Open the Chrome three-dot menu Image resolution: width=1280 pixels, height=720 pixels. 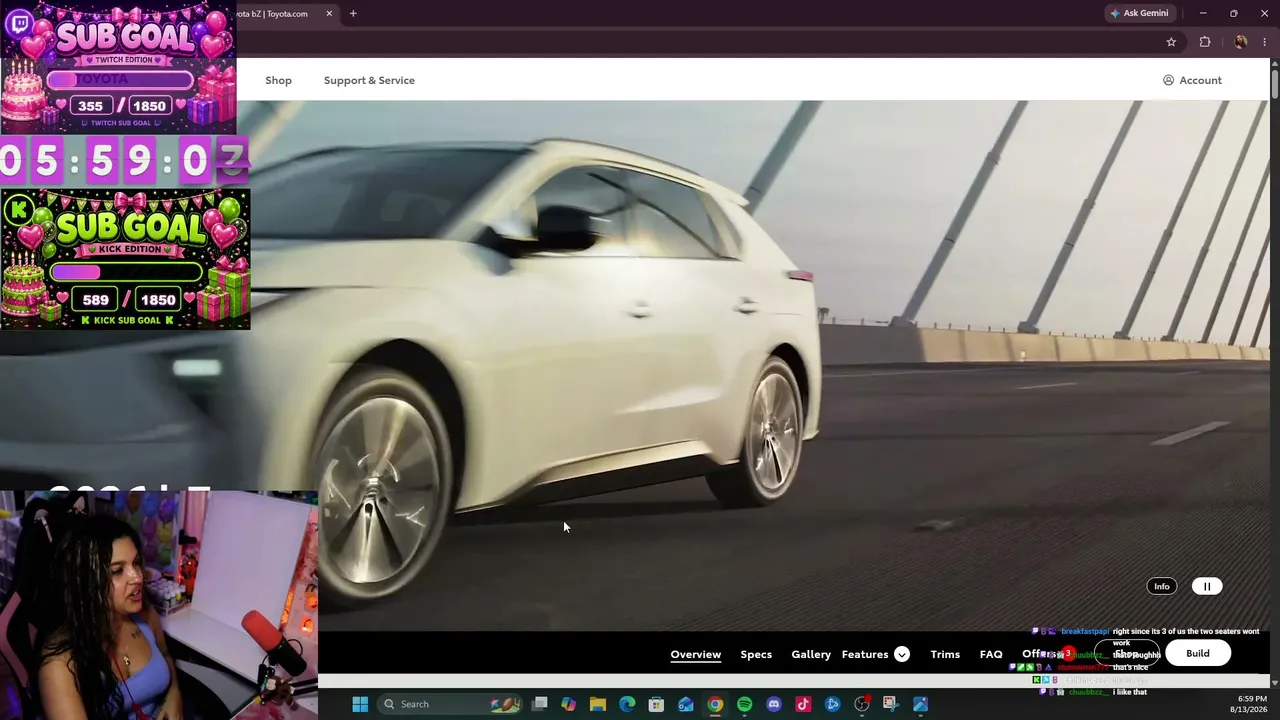1265,42
